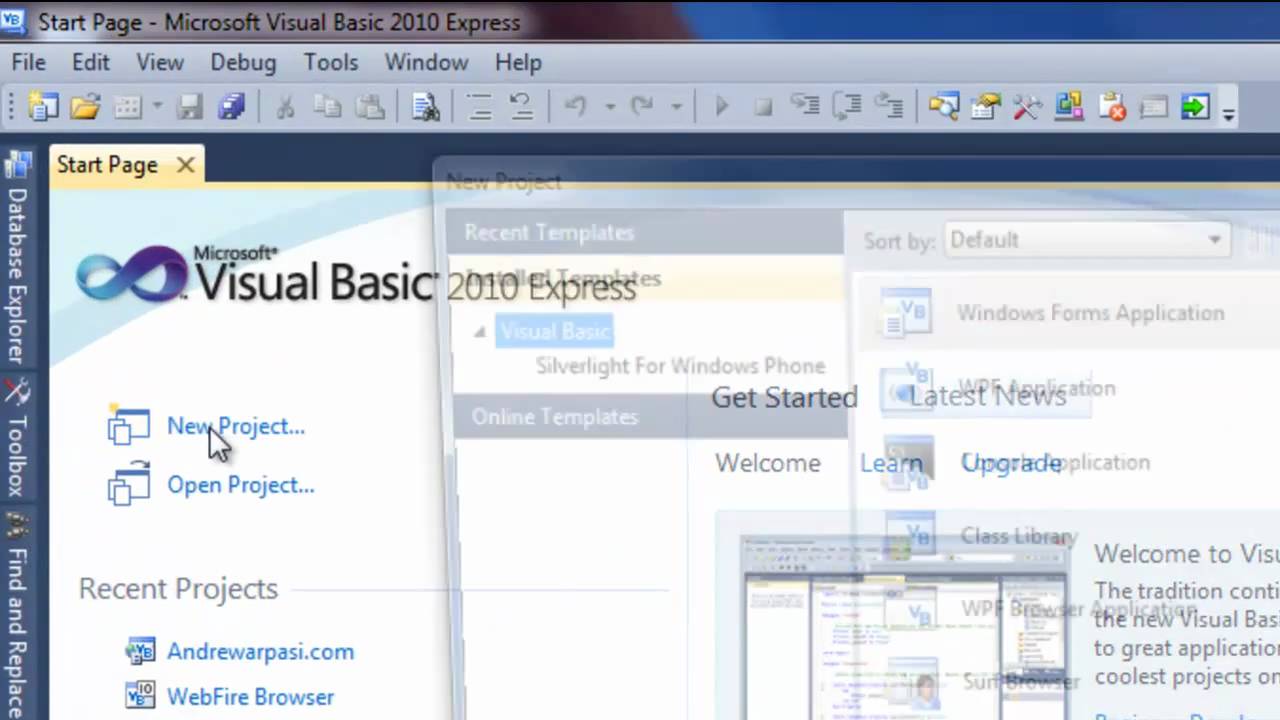Select the Welcome sub-tab
The image size is (1280, 720).
pos(768,463)
